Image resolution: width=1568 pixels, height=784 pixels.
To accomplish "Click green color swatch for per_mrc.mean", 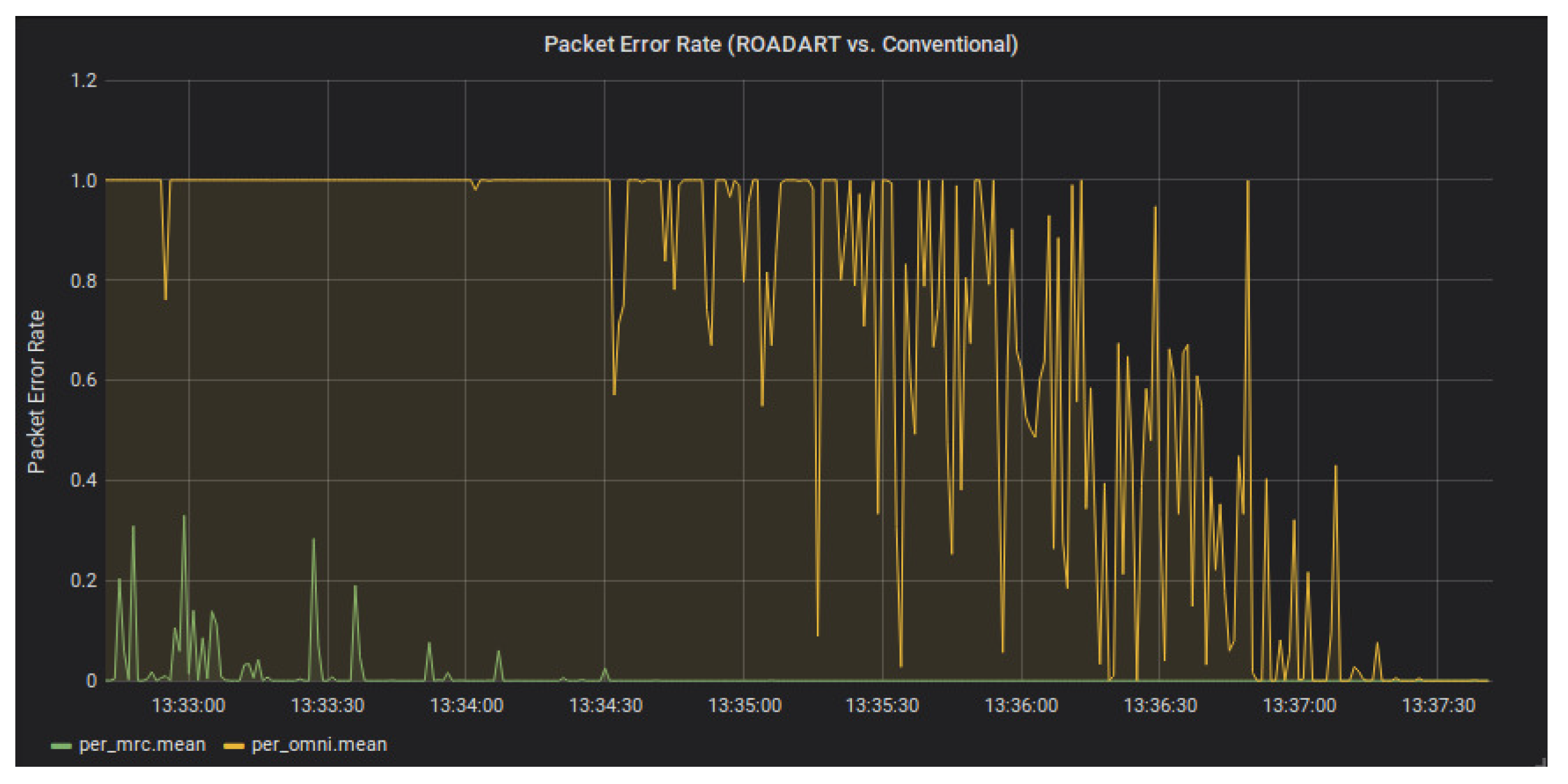I will click(x=61, y=746).
